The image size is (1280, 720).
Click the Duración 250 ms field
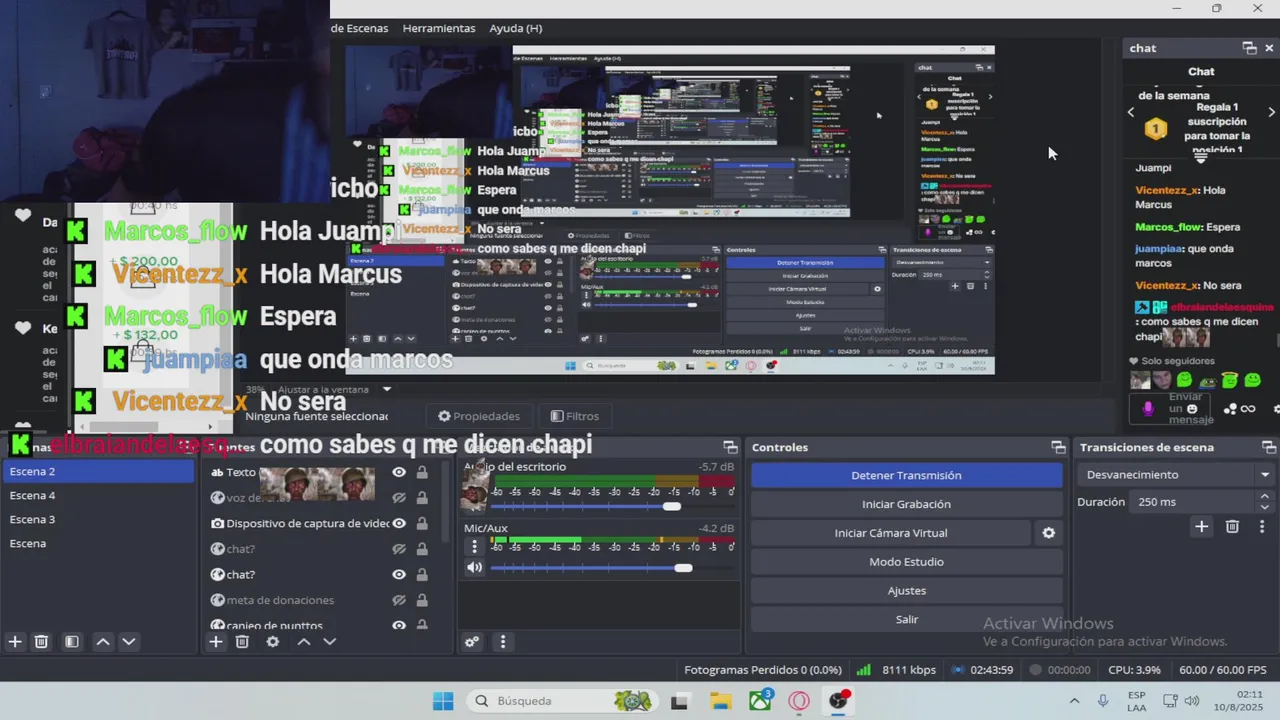coord(1194,502)
